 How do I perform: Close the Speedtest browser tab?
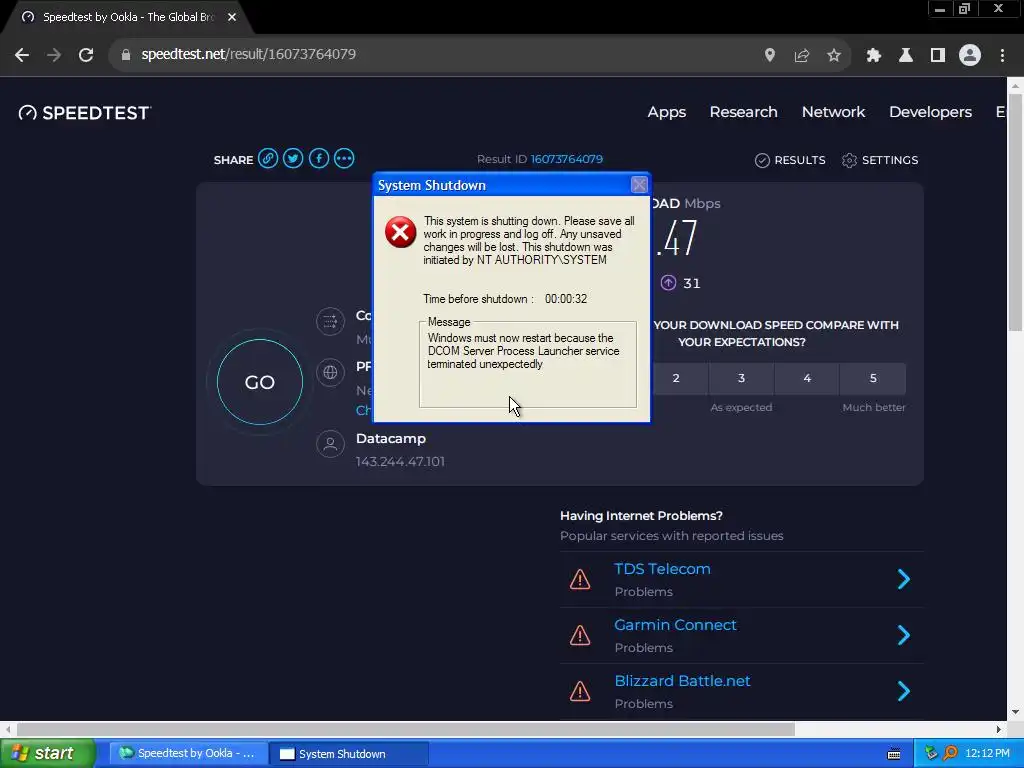[232, 17]
